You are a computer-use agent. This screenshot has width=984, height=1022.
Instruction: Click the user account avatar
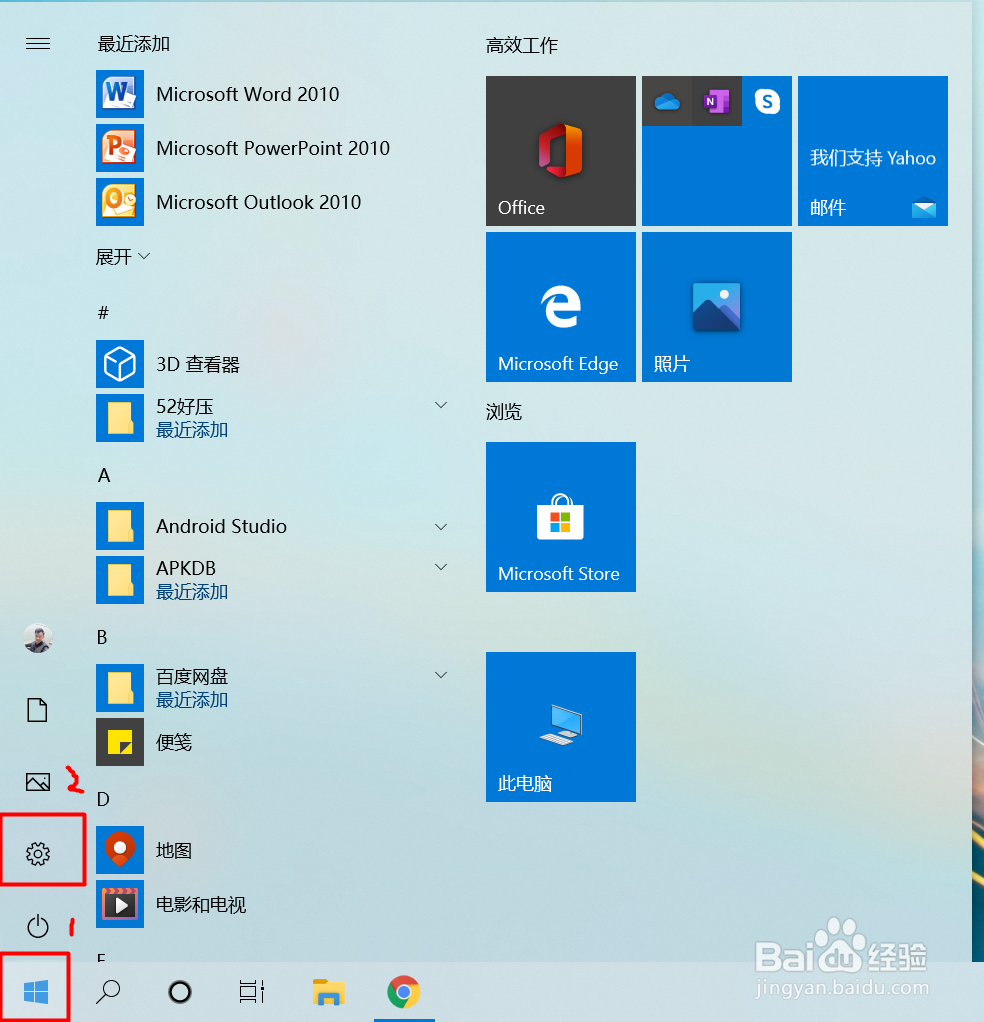[38, 637]
